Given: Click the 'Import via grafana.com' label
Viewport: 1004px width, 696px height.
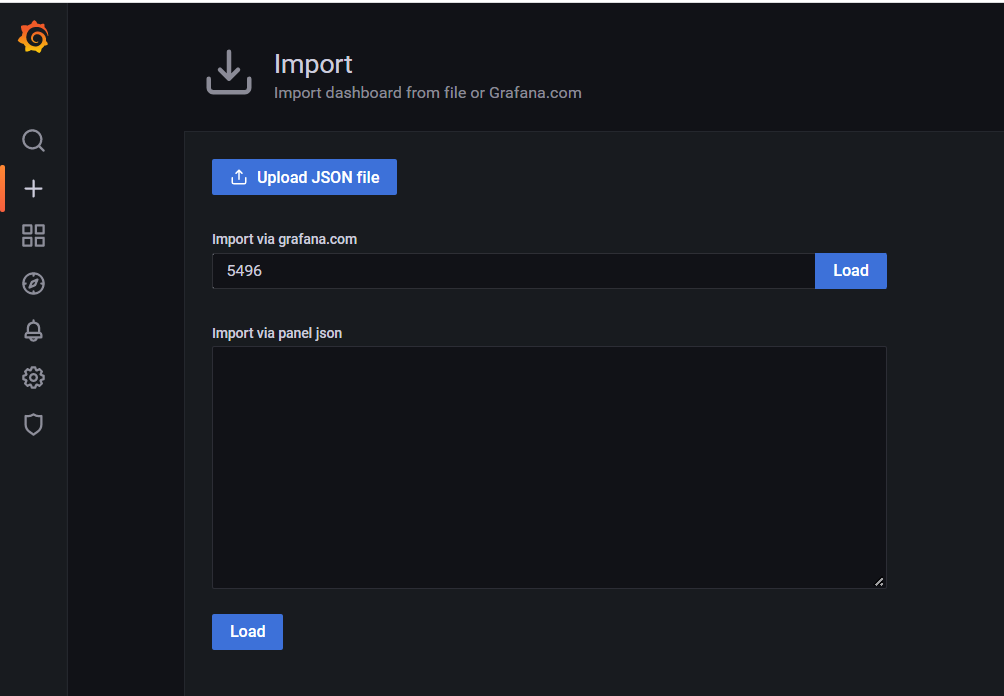Looking at the screenshot, I should (284, 239).
